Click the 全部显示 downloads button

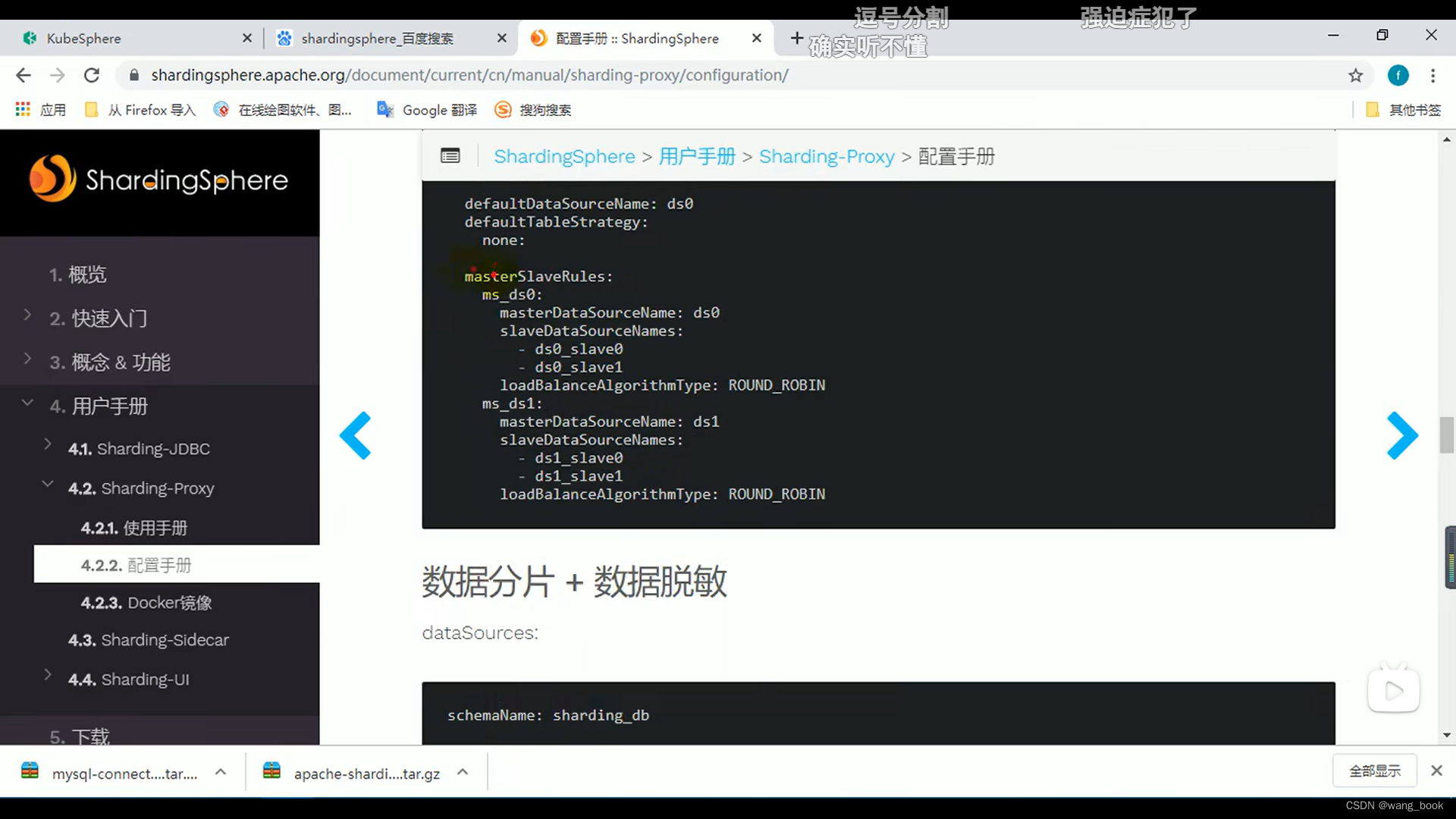point(1375,771)
